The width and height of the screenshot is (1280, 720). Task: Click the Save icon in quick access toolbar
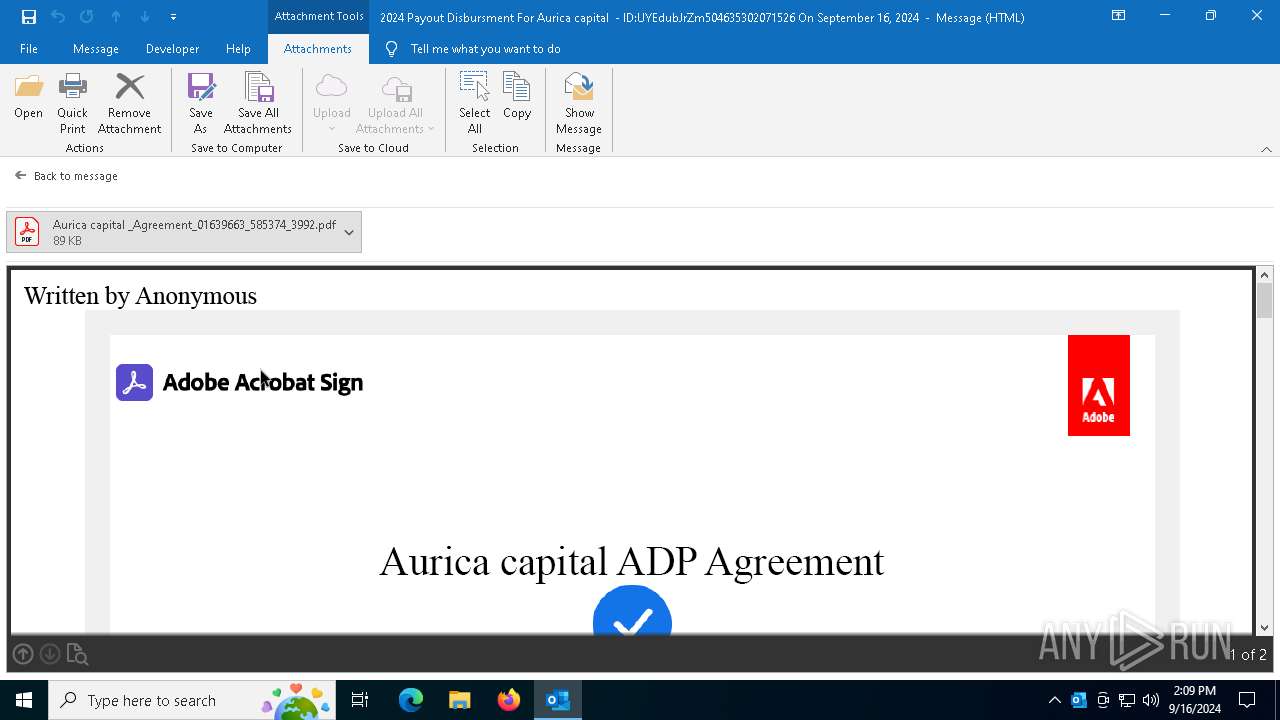point(29,17)
